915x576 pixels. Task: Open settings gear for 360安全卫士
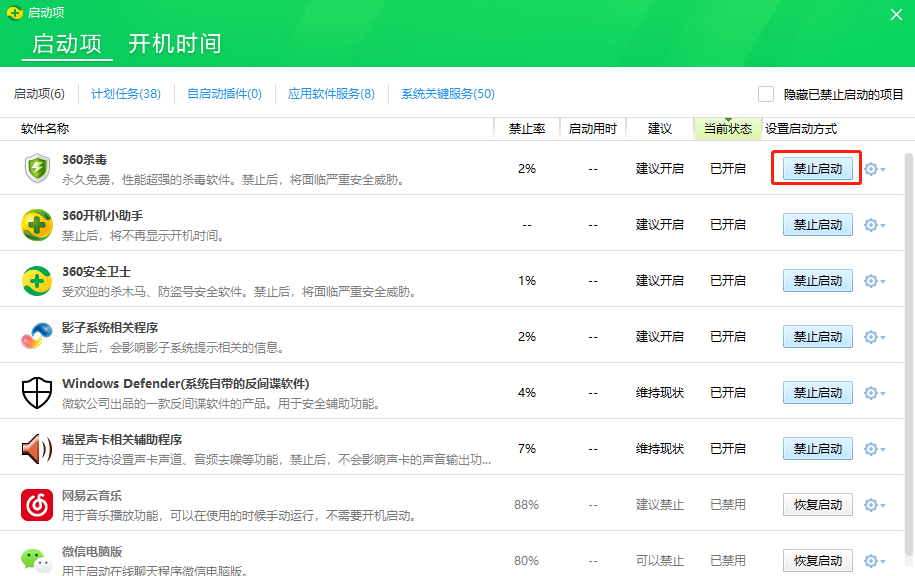[x=874, y=281]
